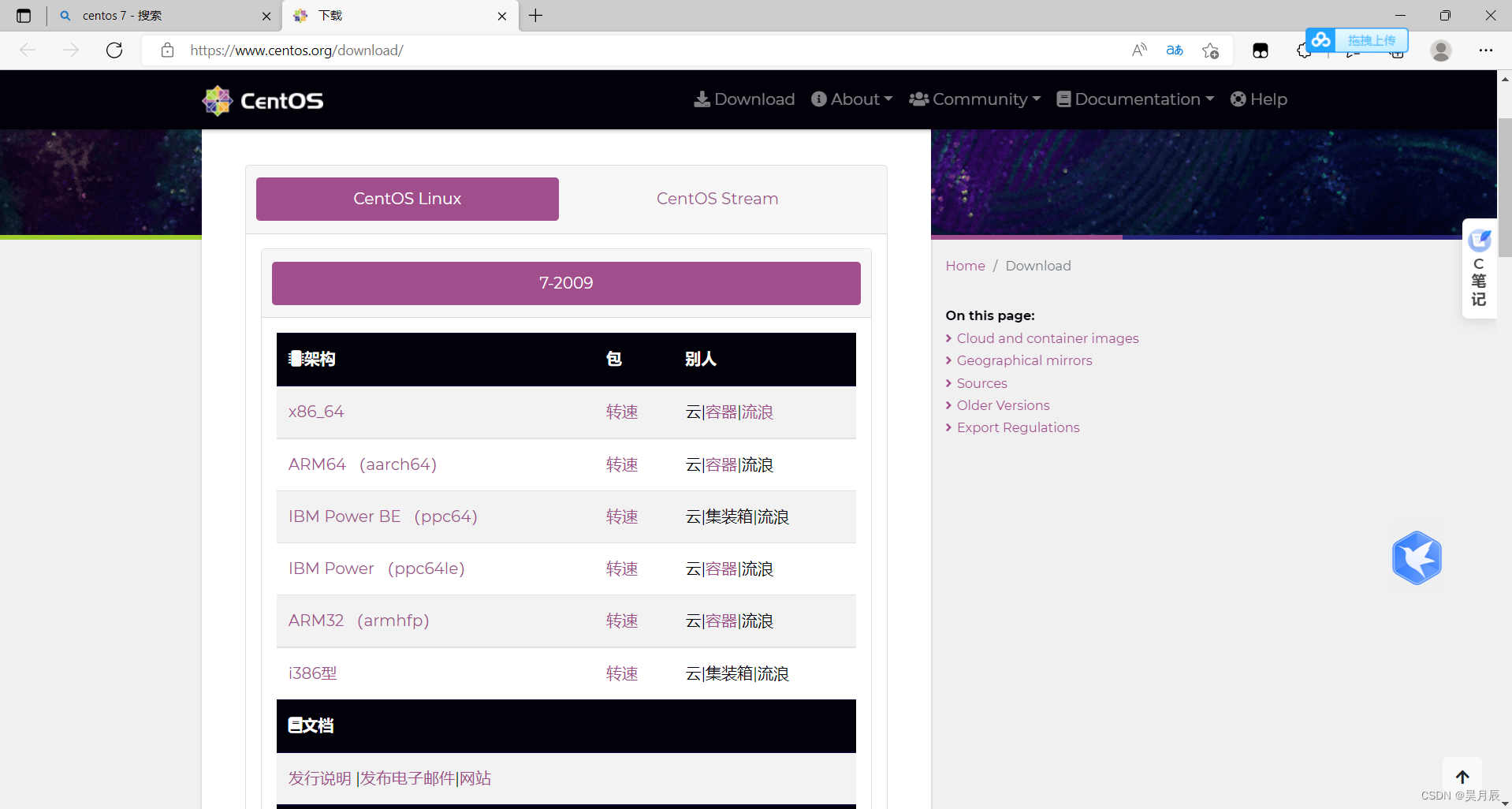Click the blue bird floating assistant icon
The width and height of the screenshot is (1512, 809).
tap(1417, 557)
